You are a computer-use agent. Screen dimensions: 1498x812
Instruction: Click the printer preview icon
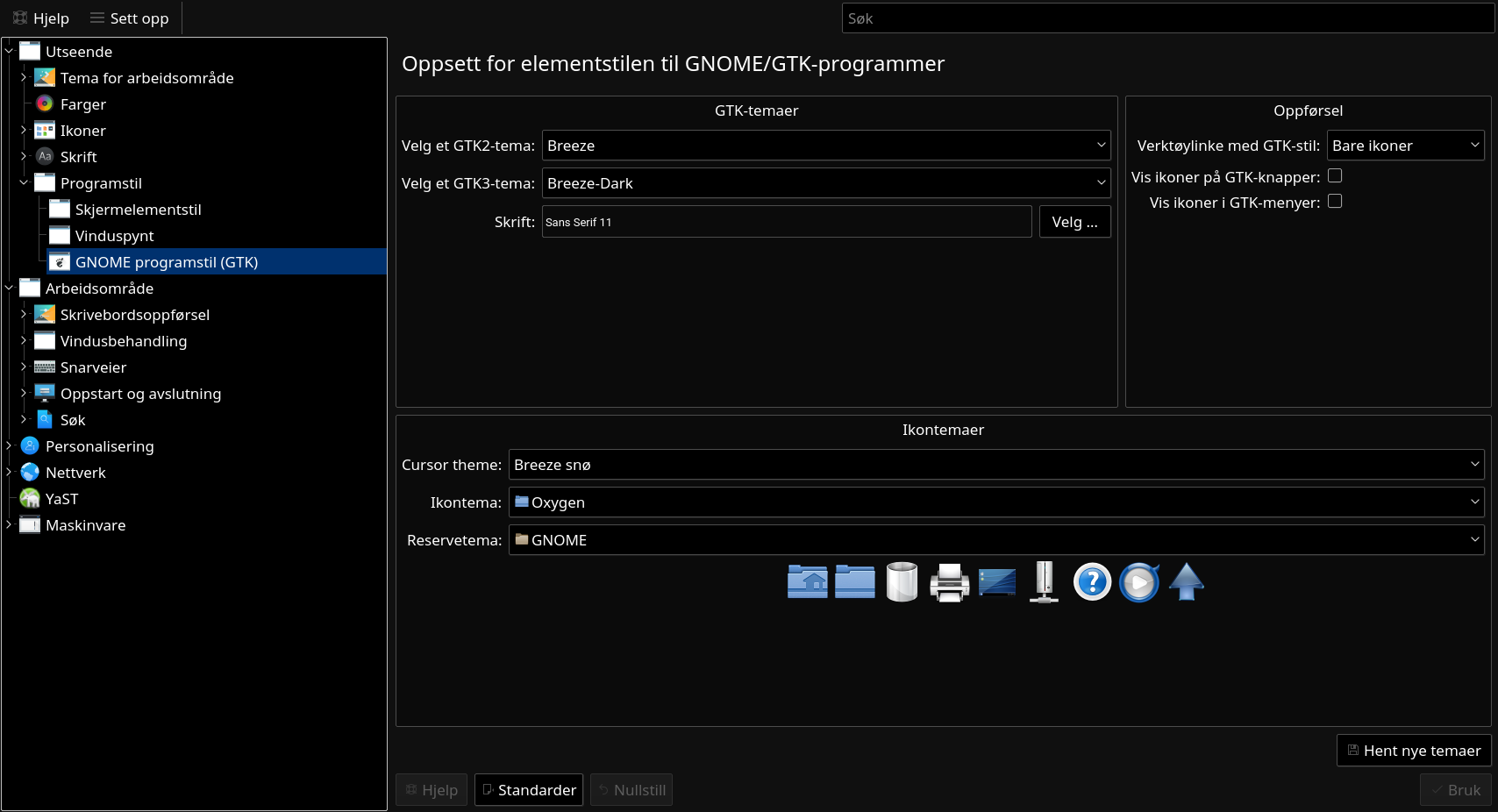[950, 582]
